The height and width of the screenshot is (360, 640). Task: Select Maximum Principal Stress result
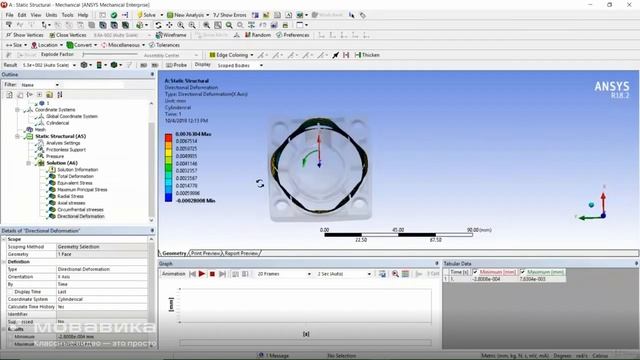tap(82, 189)
